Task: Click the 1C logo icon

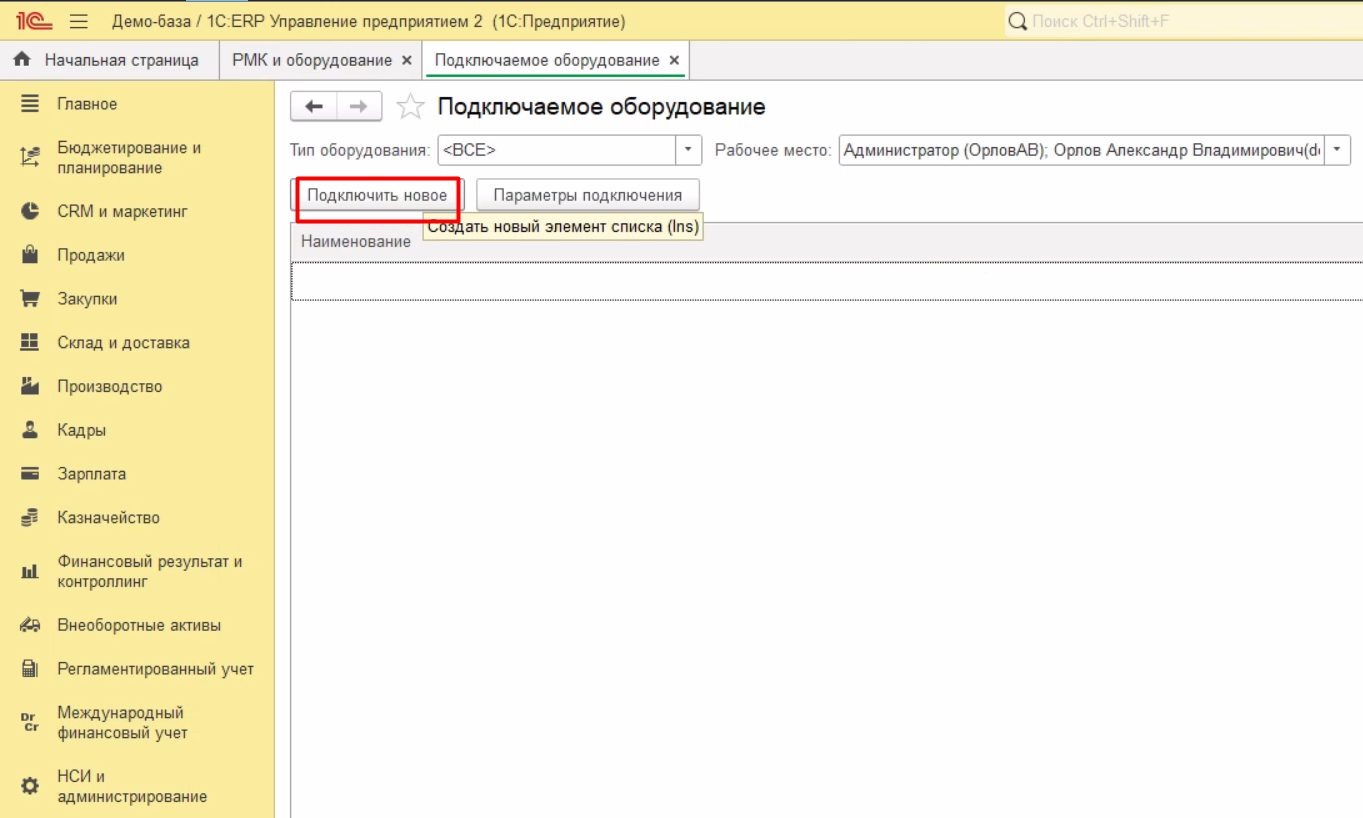Action: 34,21
